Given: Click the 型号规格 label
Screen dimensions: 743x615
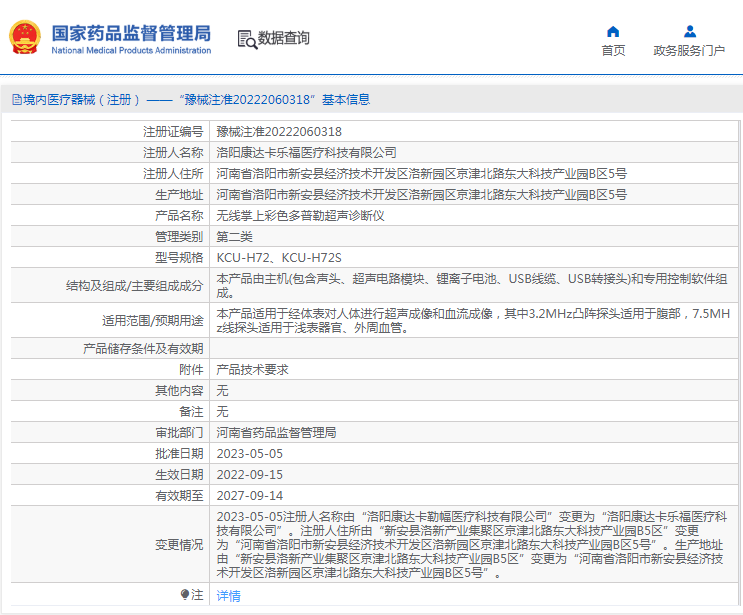Looking at the screenshot, I should pos(179,257).
